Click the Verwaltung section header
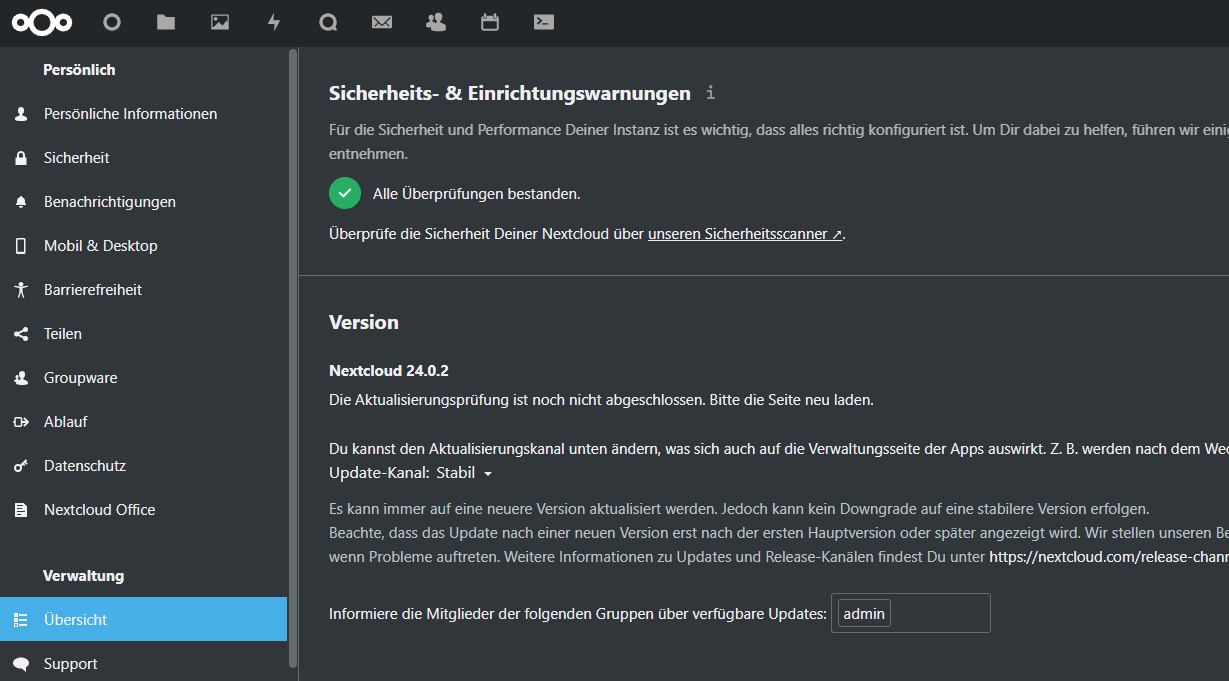This screenshot has height=681, width=1229. coord(83,576)
